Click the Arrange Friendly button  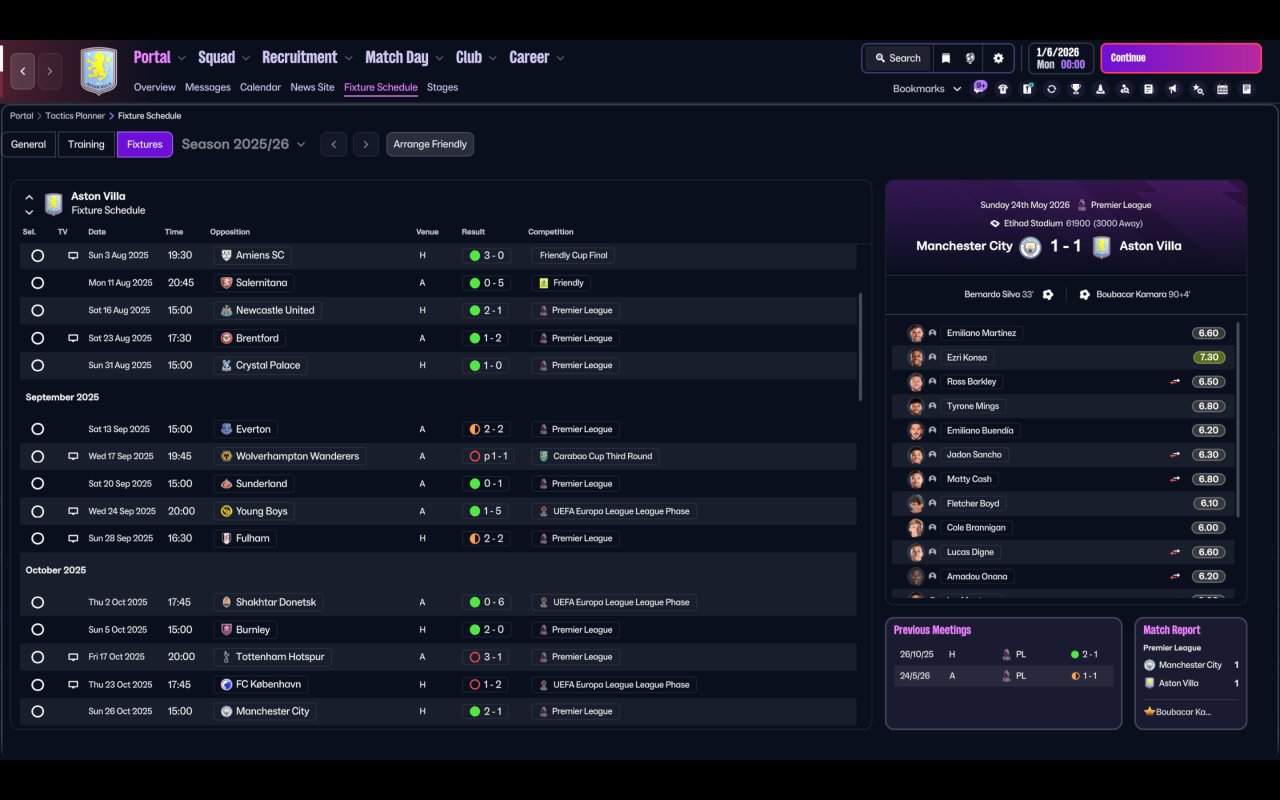click(x=430, y=145)
